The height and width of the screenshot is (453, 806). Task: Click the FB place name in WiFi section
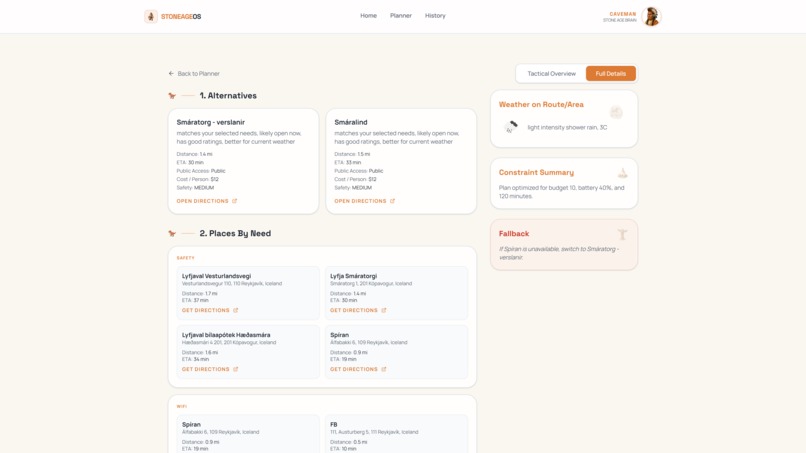pyautogui.click(x=334, y=425)
